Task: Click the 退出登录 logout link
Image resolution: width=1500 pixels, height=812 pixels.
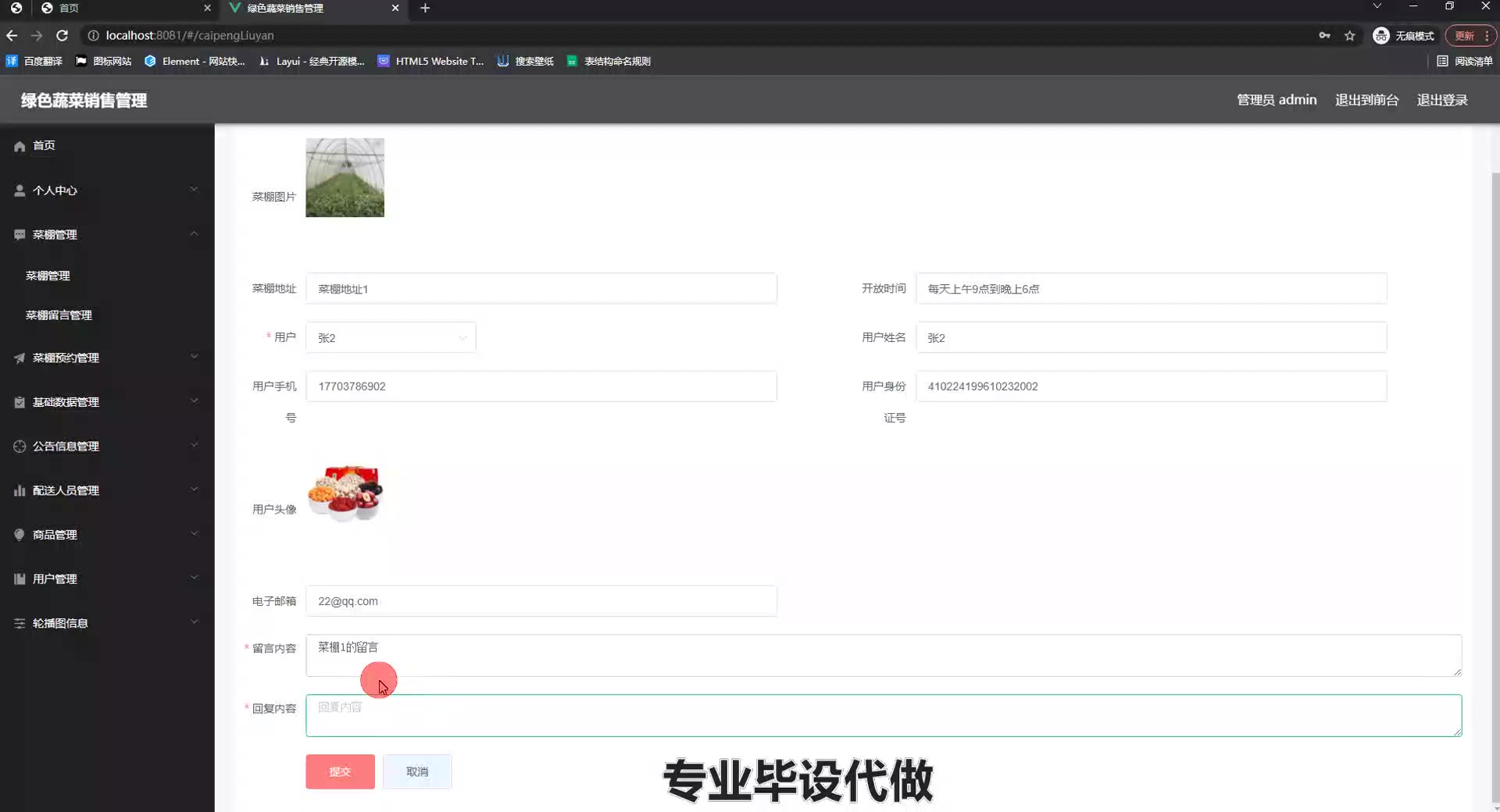Action: click(x=1441, y=100)
